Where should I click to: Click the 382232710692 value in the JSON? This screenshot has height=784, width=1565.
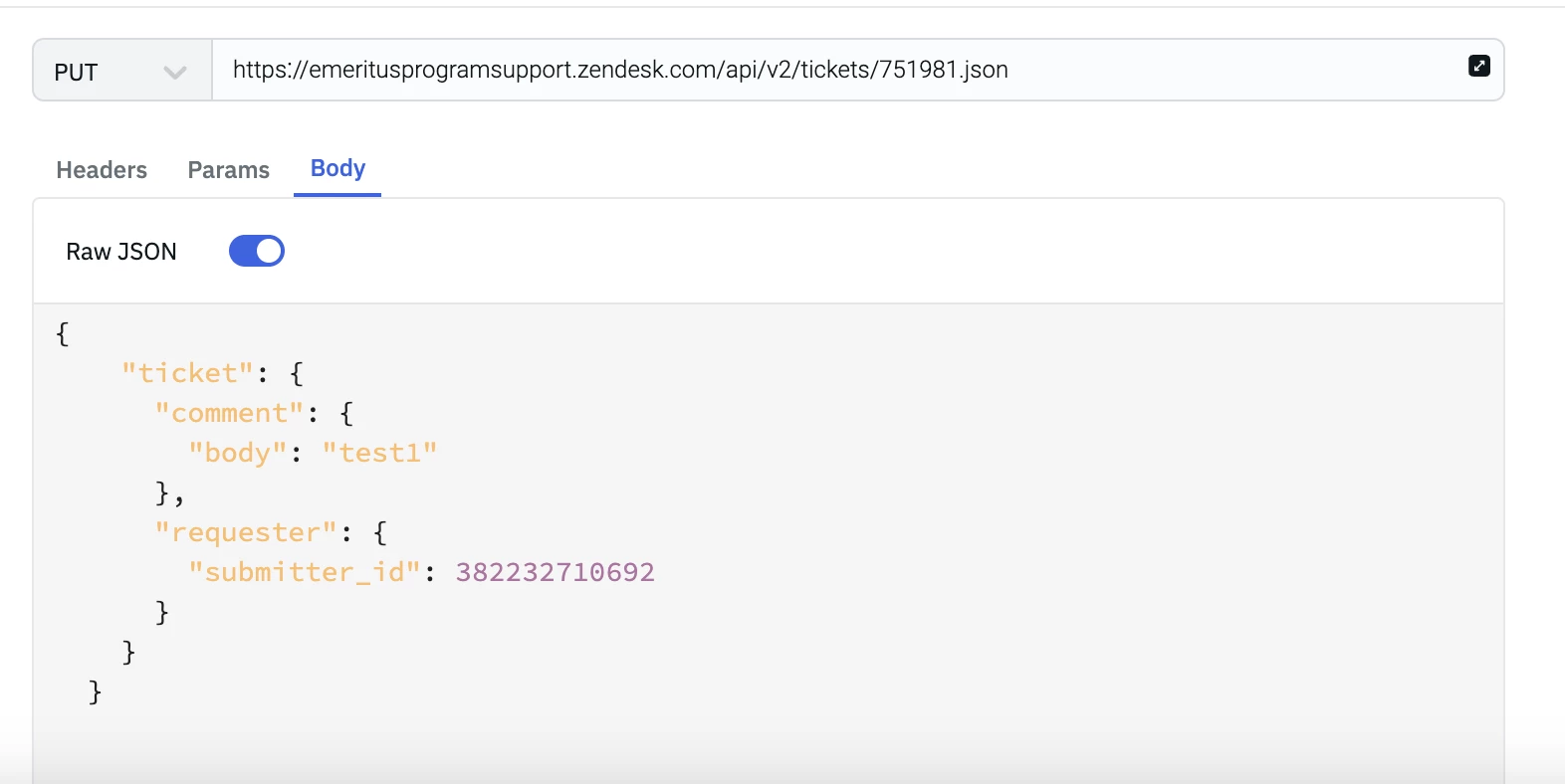[x=556, y=572]
